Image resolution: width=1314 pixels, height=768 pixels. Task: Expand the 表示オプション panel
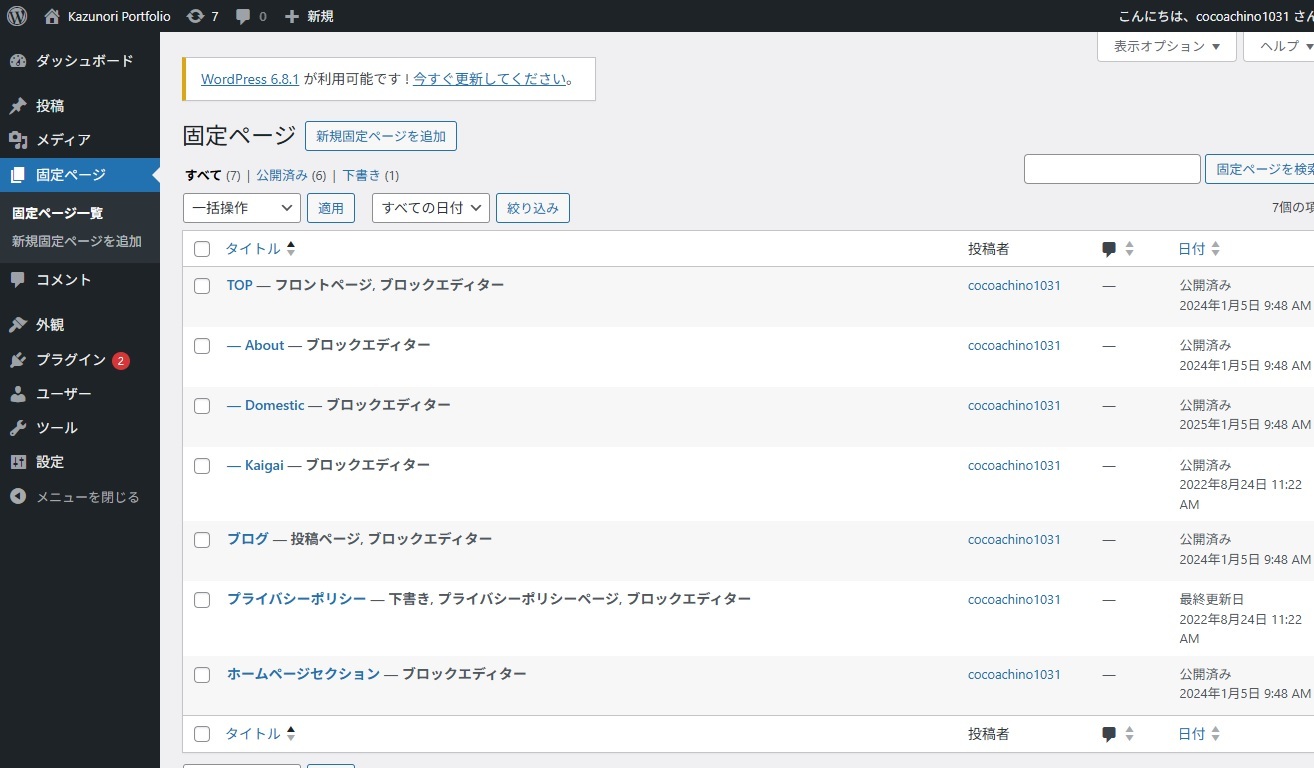point(1166,46)
